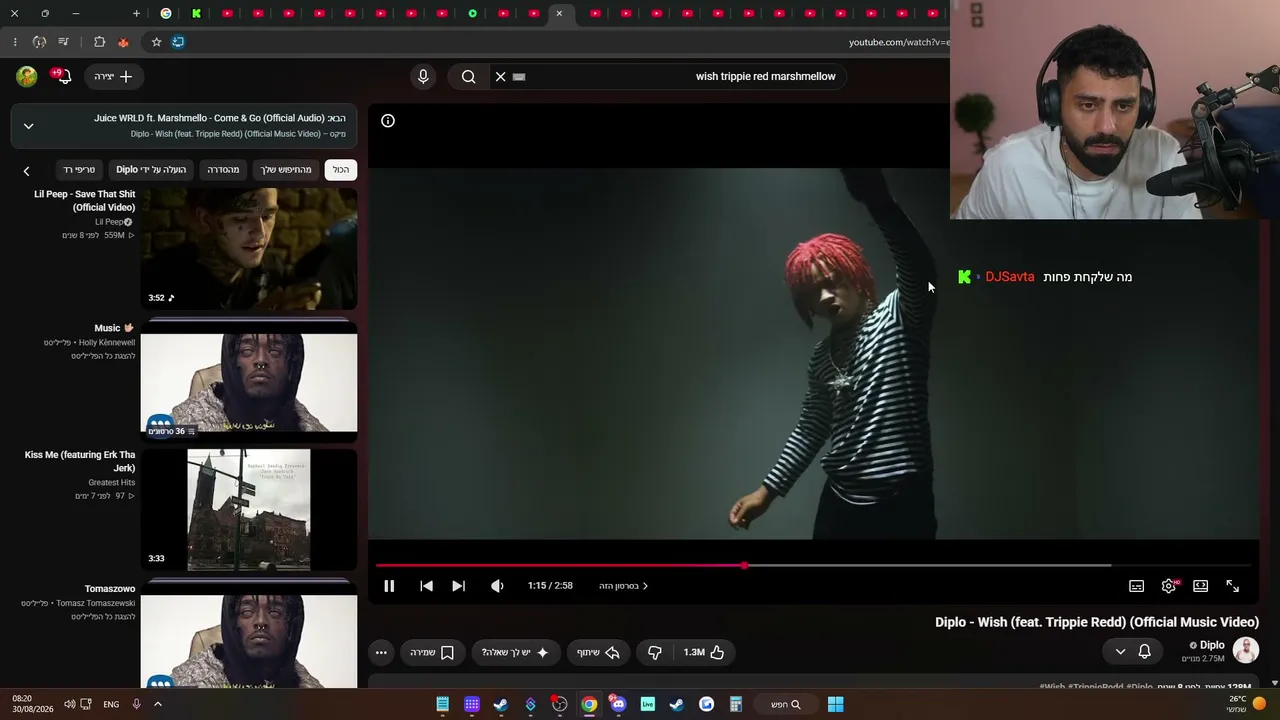1280x720 pixels.
Task: Share the video via 'שיתוף' button
Action: (598, 652)
